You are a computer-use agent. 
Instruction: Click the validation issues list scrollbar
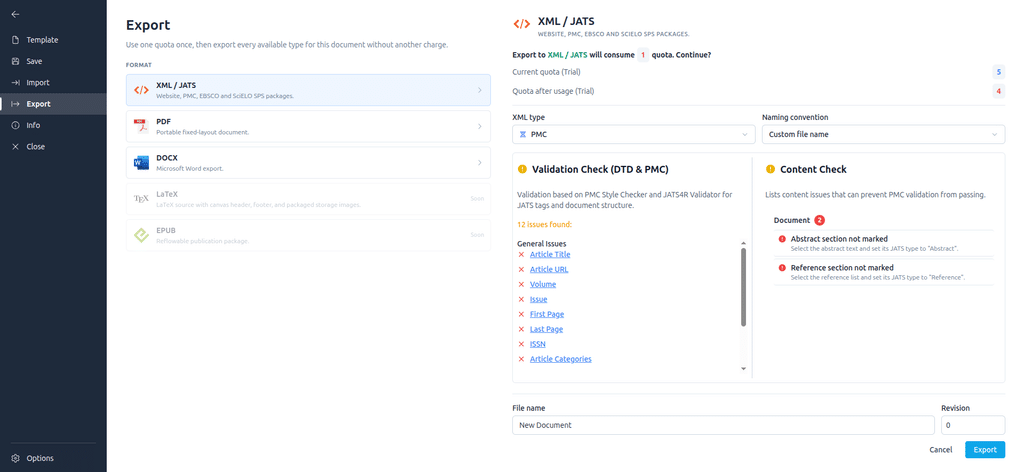(743, 287)
